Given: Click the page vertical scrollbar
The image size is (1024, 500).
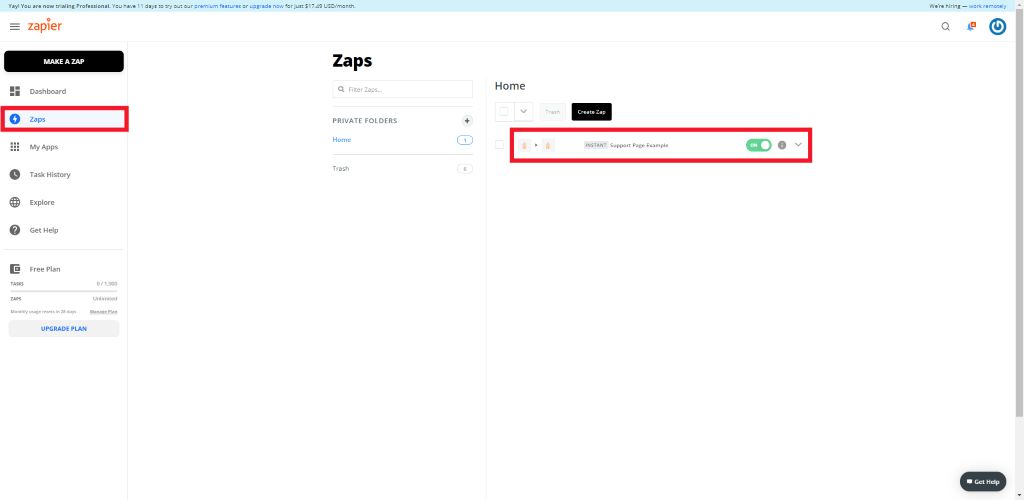Looking at the screenshot, I should (1019, 215).
